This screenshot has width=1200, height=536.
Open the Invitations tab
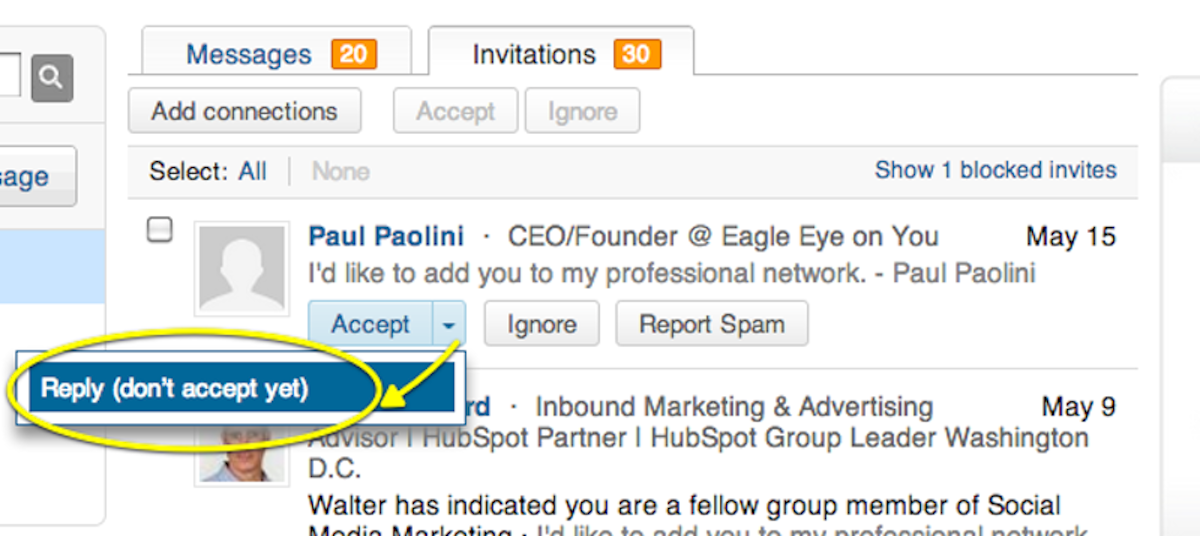coord(561,53)
